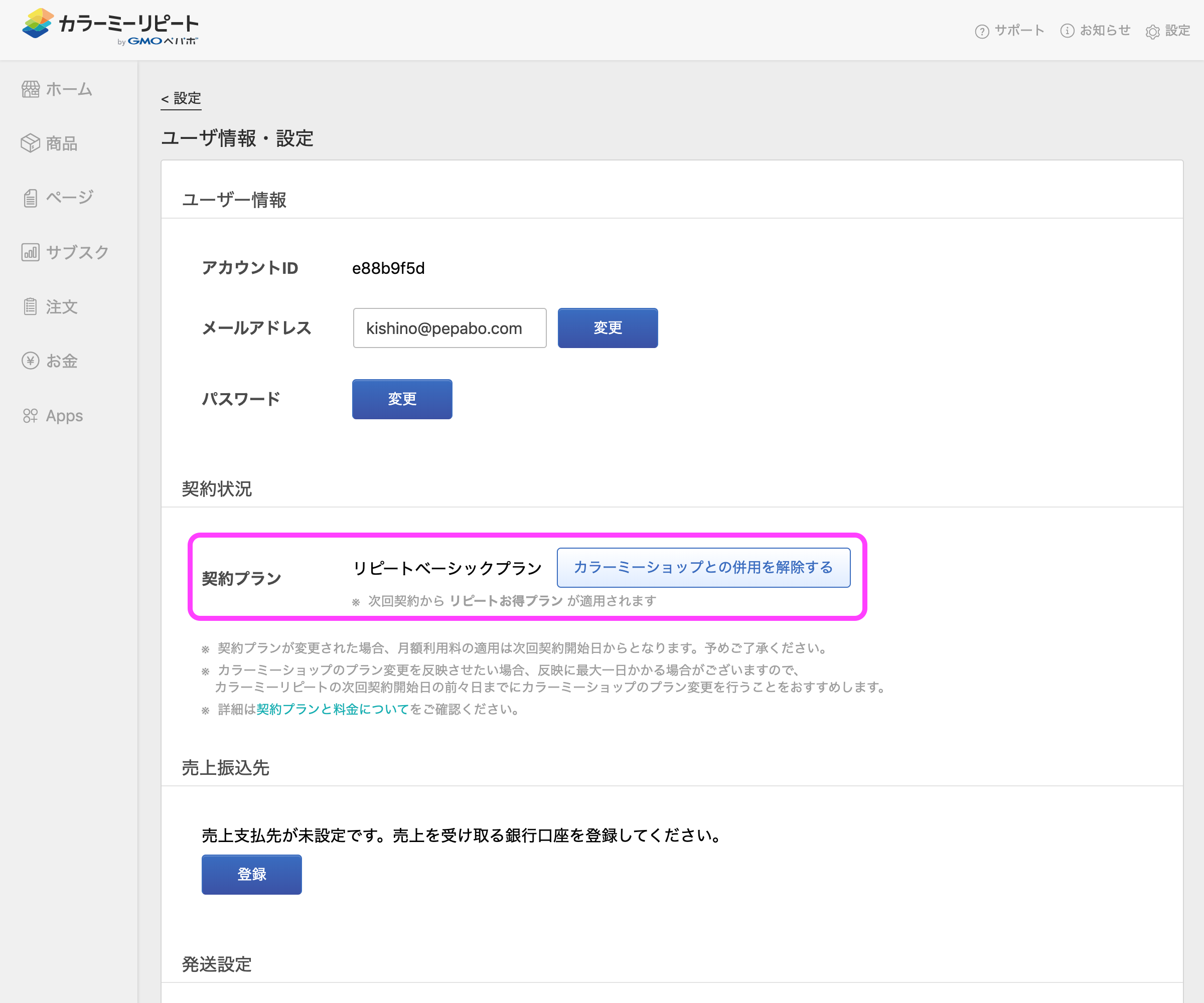The image size is (1204, 1003).
Task: Go to the ページ section
Action: [69, 198]
